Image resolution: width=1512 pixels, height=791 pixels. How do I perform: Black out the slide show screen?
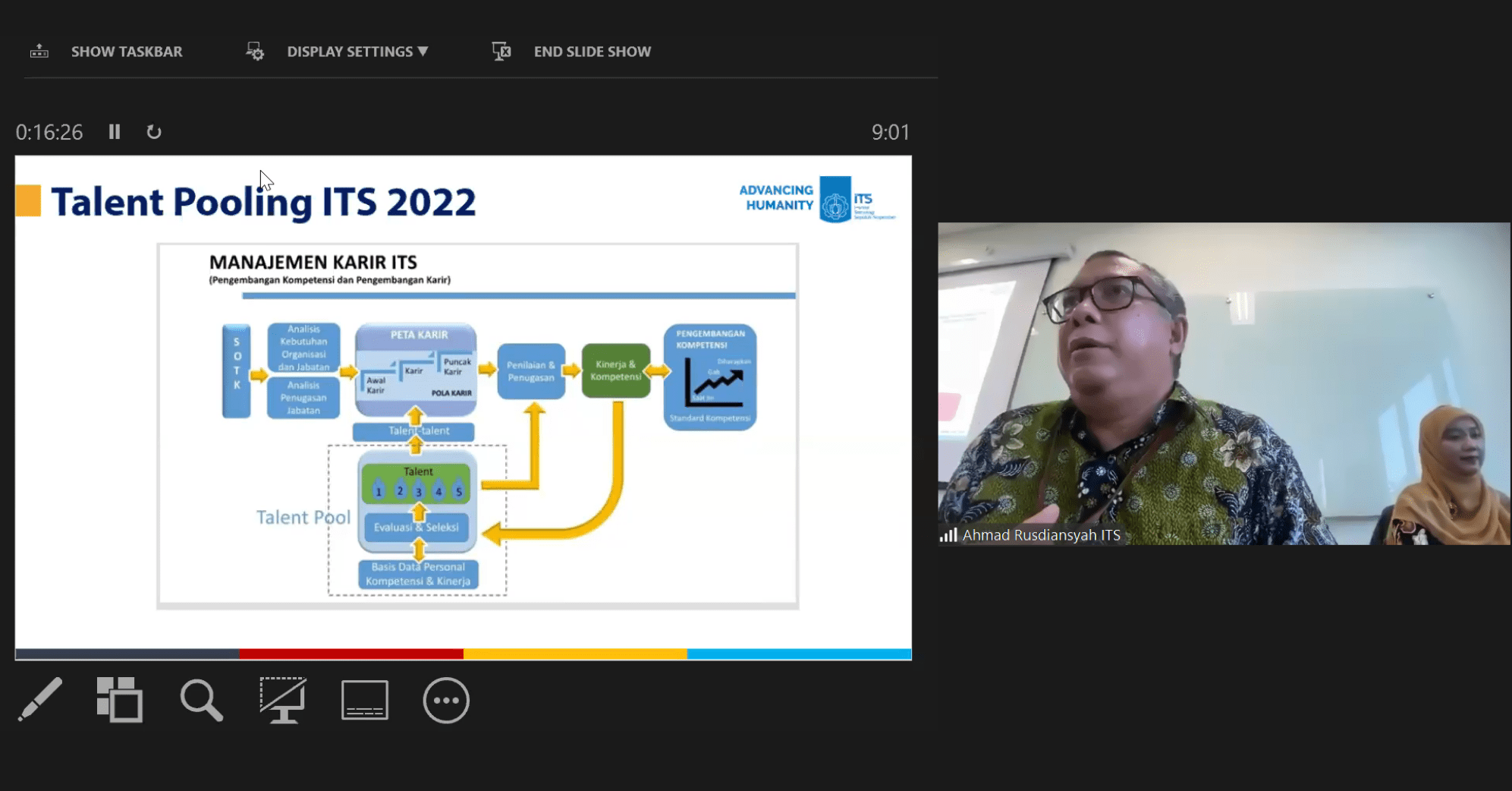(x=282, y=699)
